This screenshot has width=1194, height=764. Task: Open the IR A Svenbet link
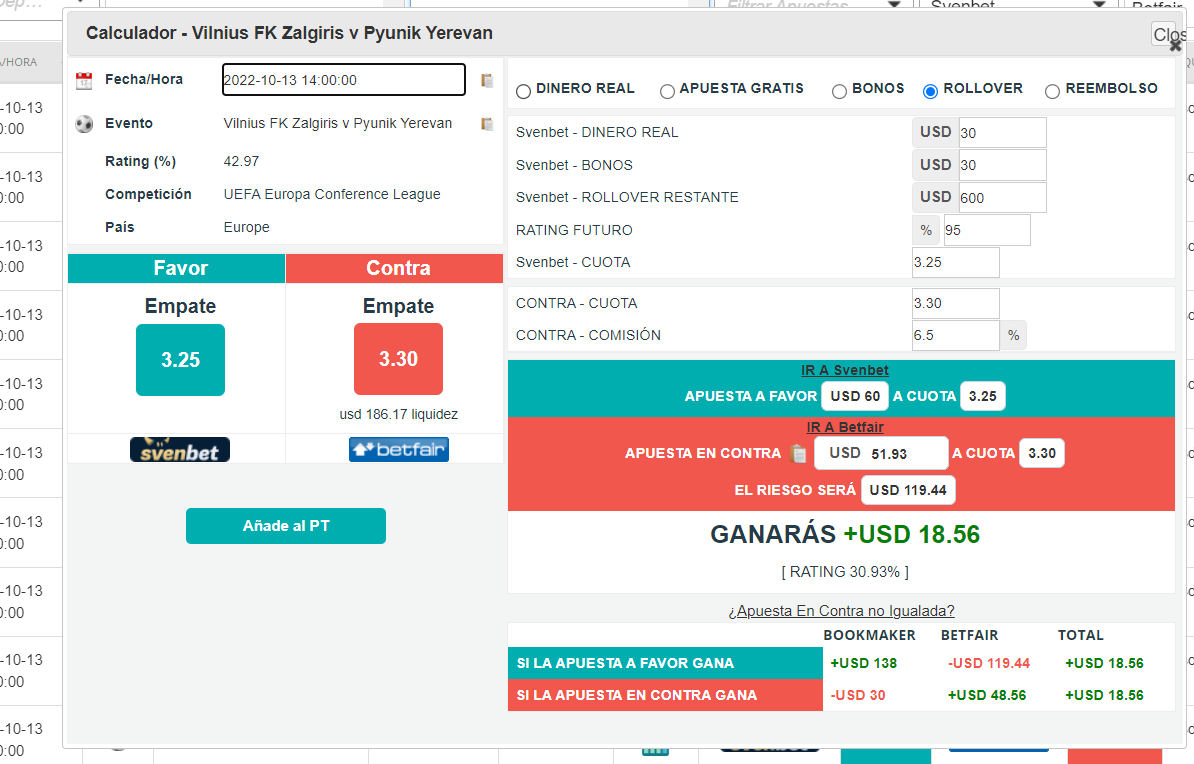[844, 370]
